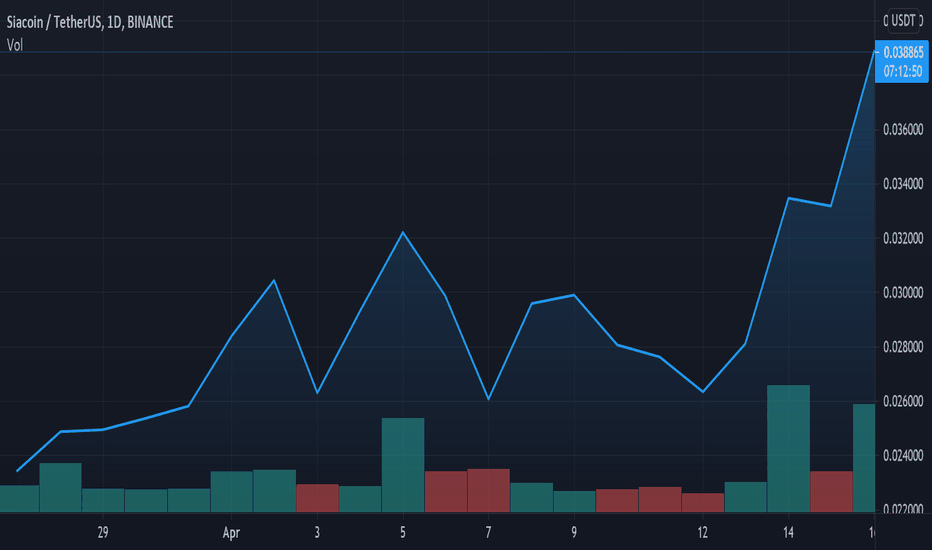Click the Apr date label on time axis

(x=231, y=533)
